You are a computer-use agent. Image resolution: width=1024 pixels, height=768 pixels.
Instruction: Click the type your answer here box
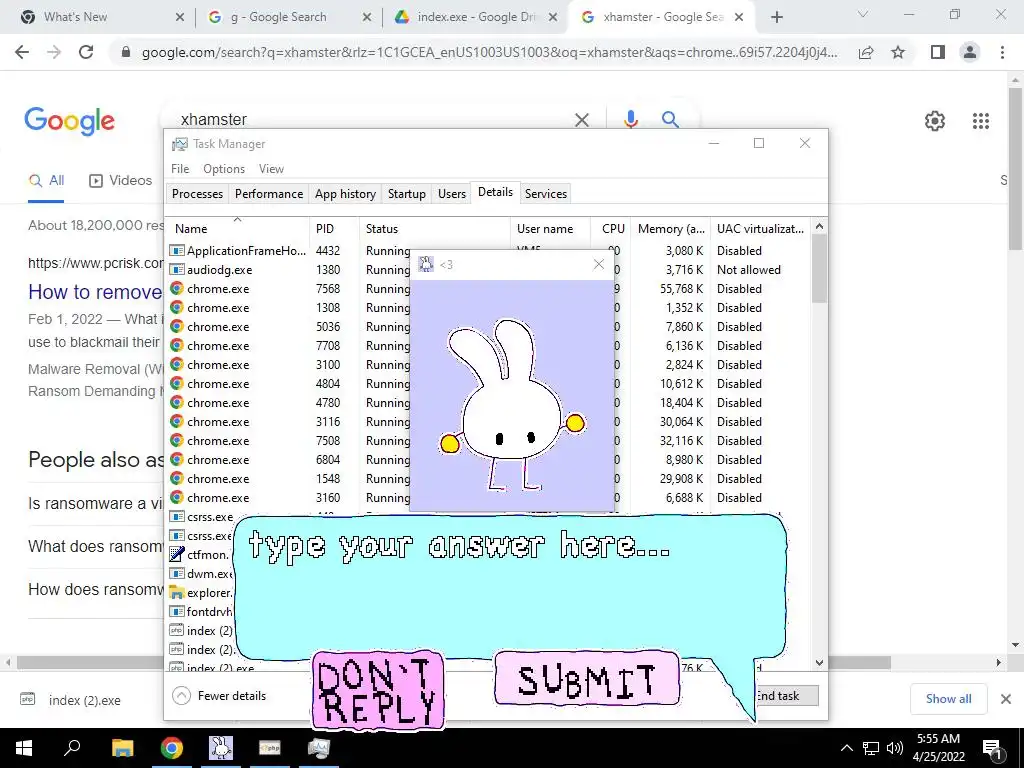(510, 586)
